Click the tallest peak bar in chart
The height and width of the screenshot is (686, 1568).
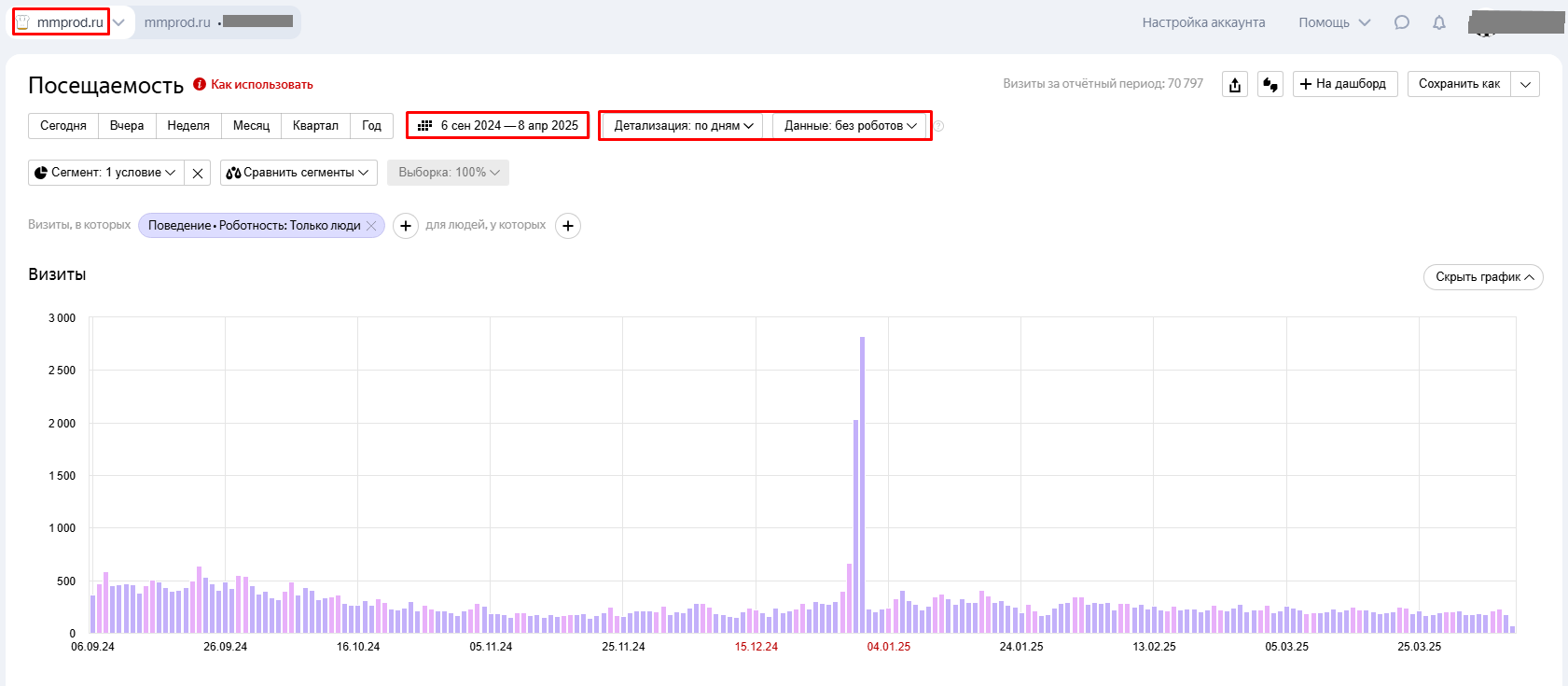(862, 484)
